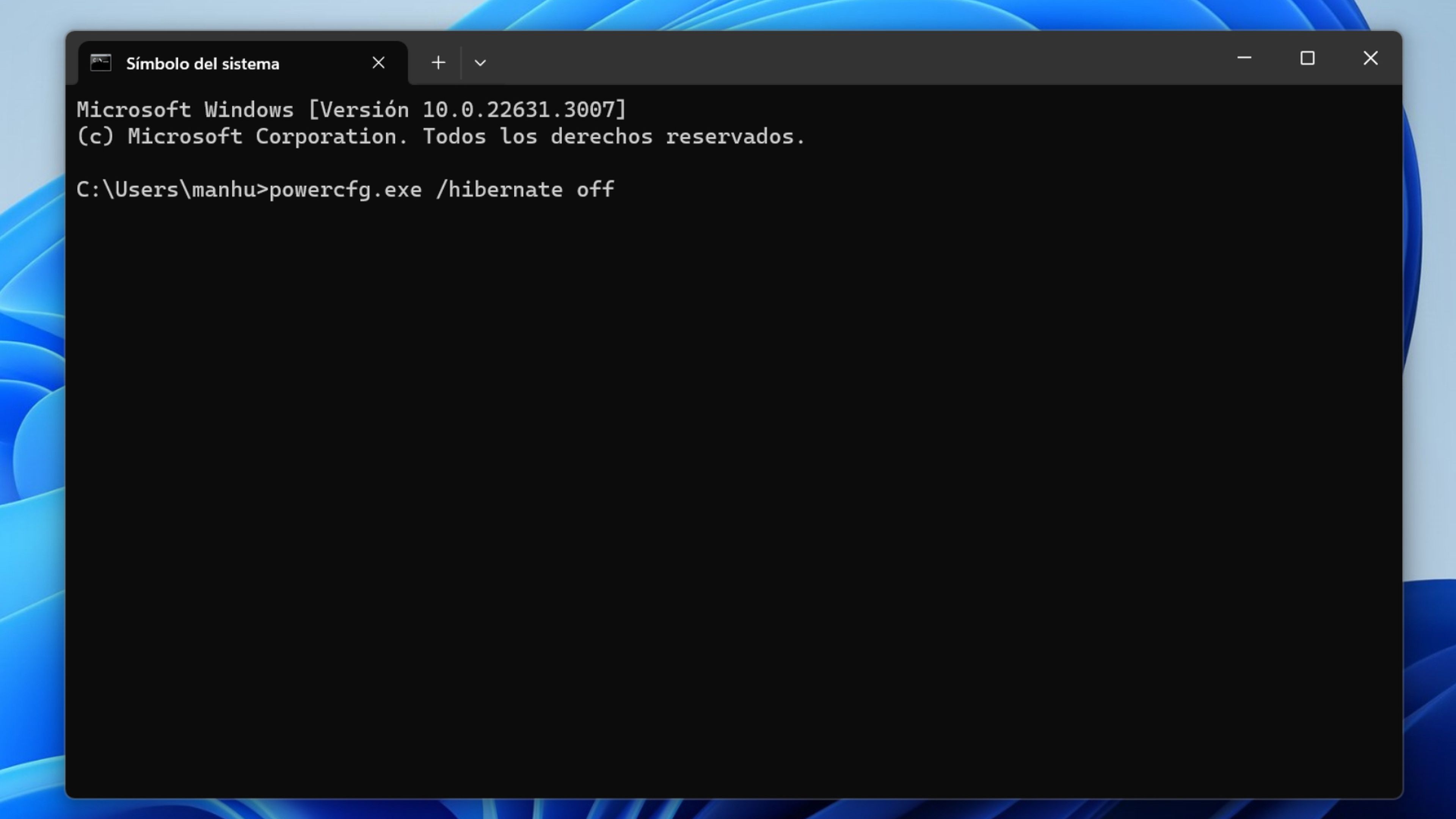1456x819 pixels.
Task: Click the 'C:\Users\manhu>' prompt
Action: tap(173, 190)
